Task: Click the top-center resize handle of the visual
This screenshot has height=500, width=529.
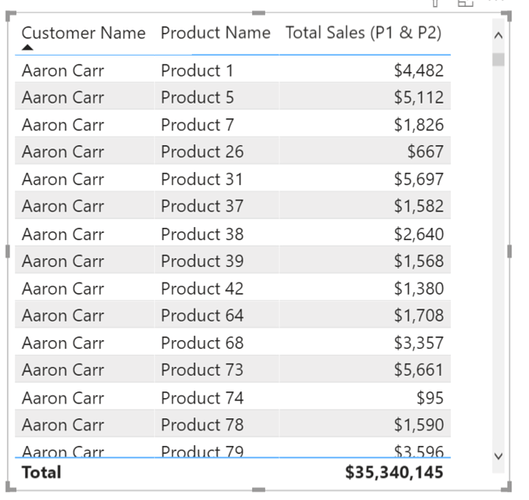Action: (x=258, y=13)
